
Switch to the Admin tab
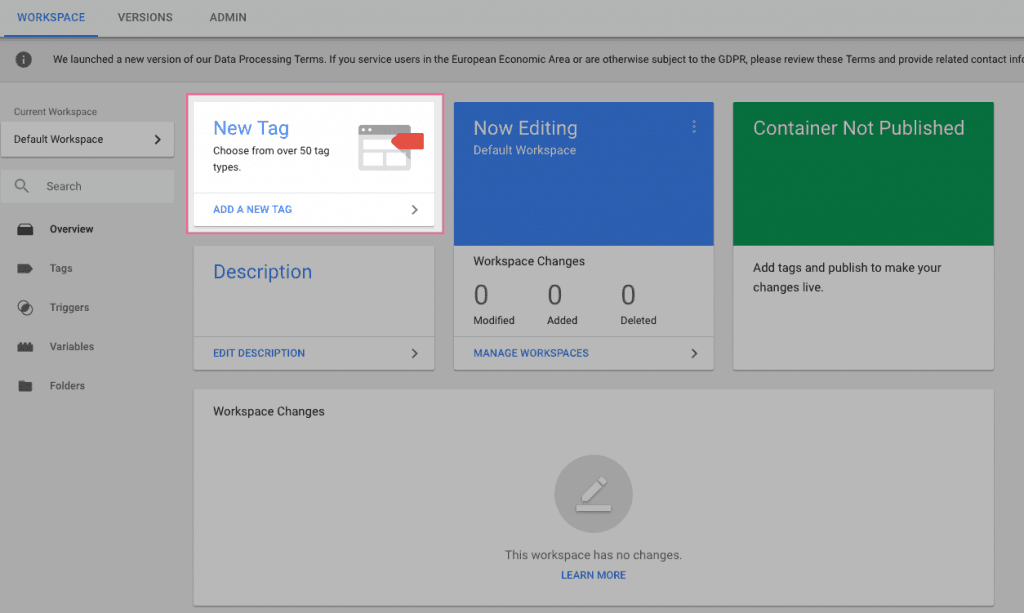[x=228, y=18]
